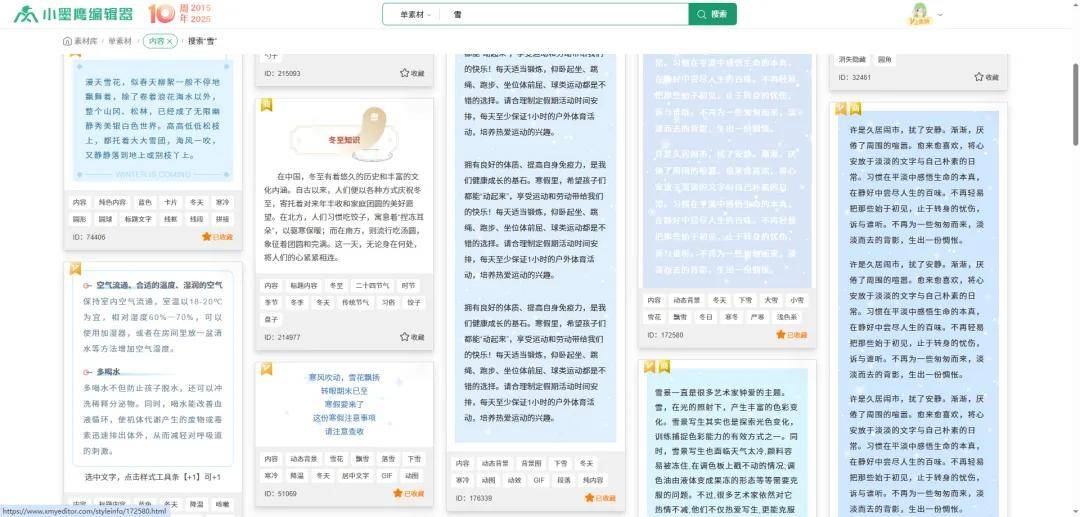Click the green search button

712,14
